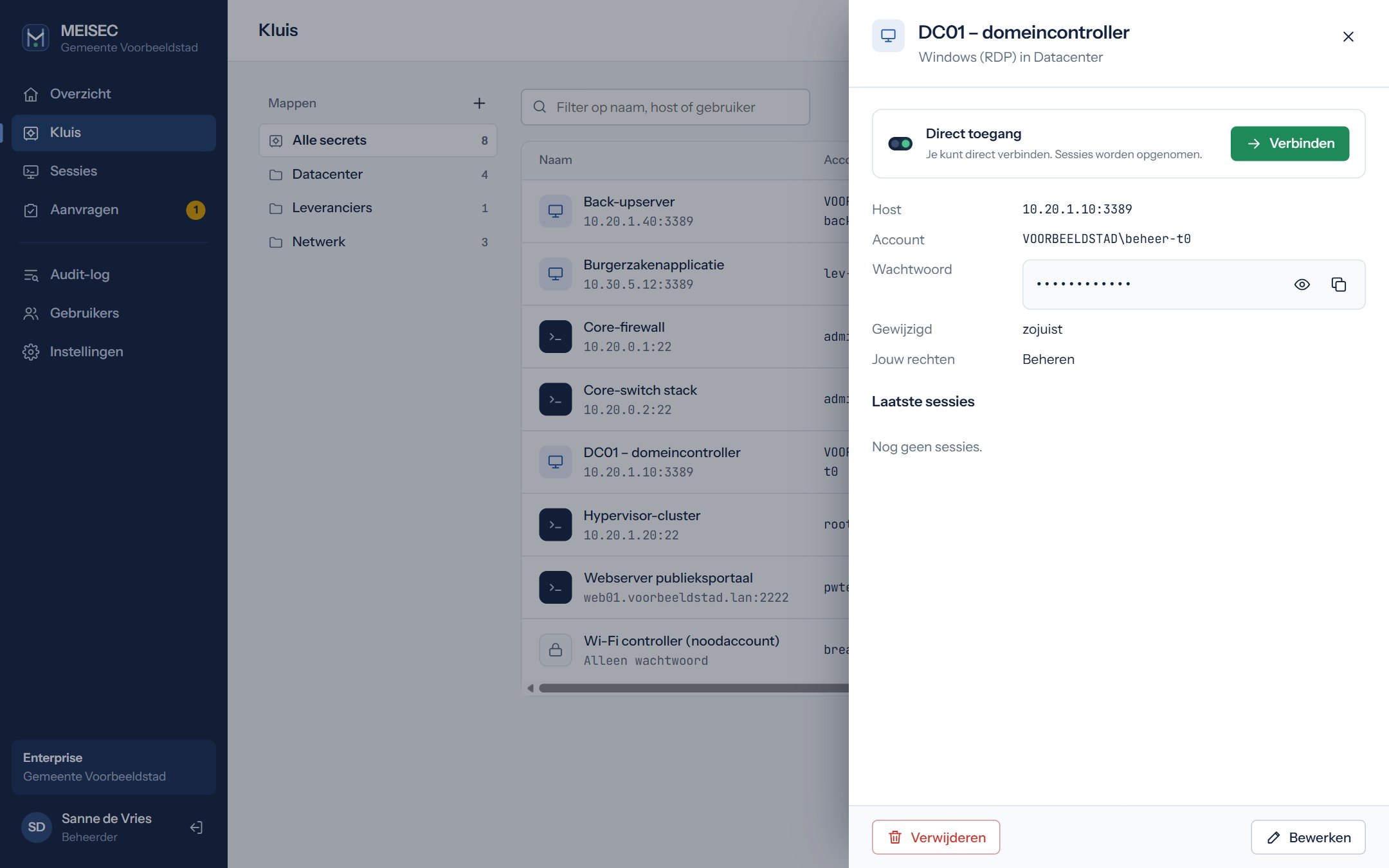The height and width of the screenshot is (868, 1389).
Task: Open the Netwerk folder
Action: pos(378,242)
